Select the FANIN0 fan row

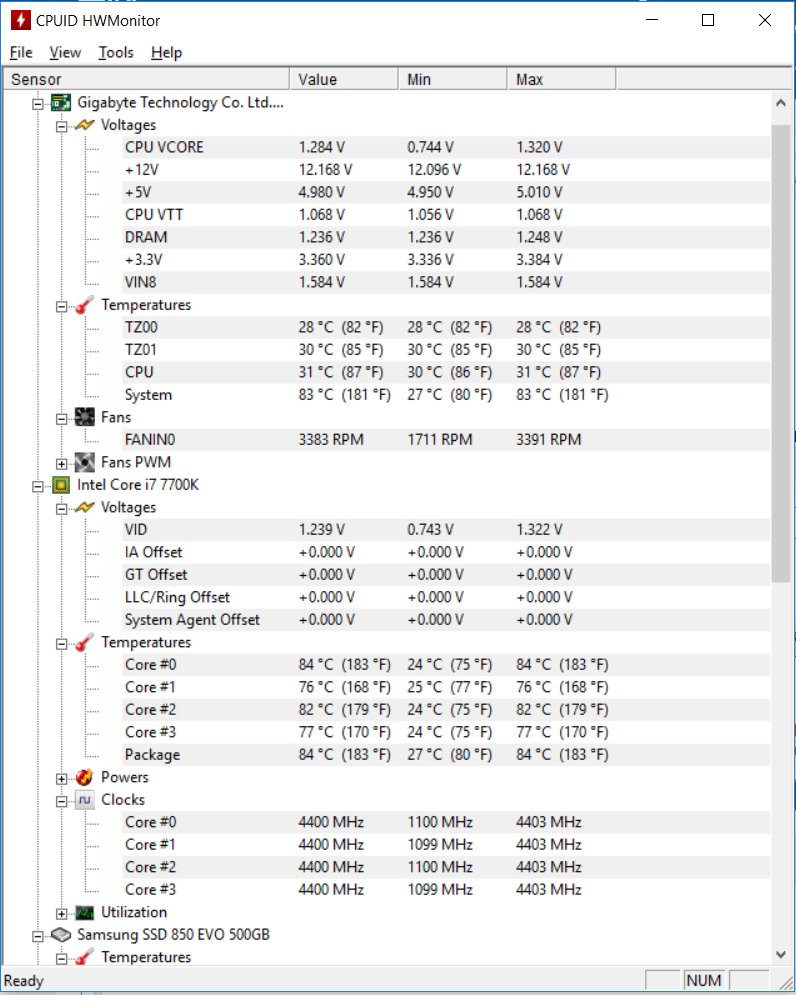tap(446, 440)
